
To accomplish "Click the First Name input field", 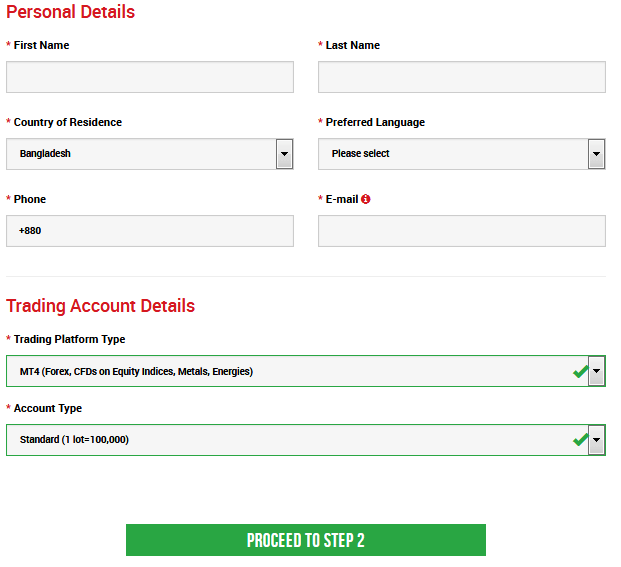I will (150, 77).
